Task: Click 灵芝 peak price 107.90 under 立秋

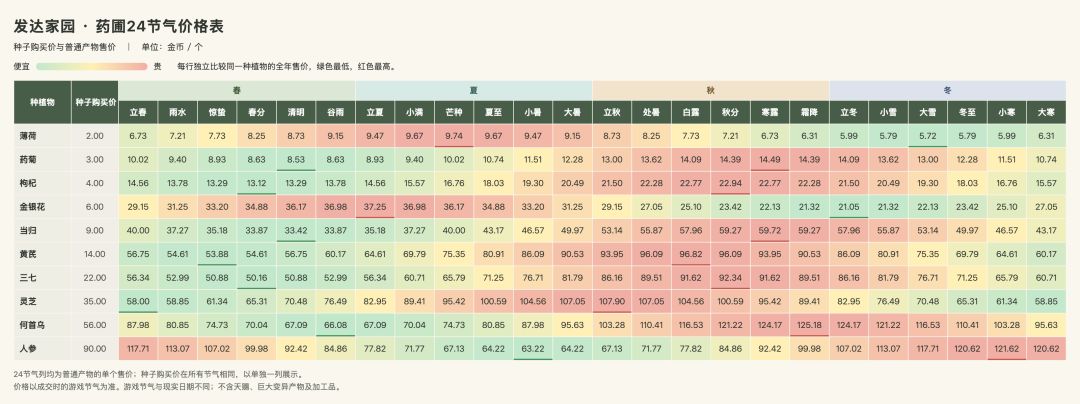Action: pyautogui.click(x=612, y=301)
